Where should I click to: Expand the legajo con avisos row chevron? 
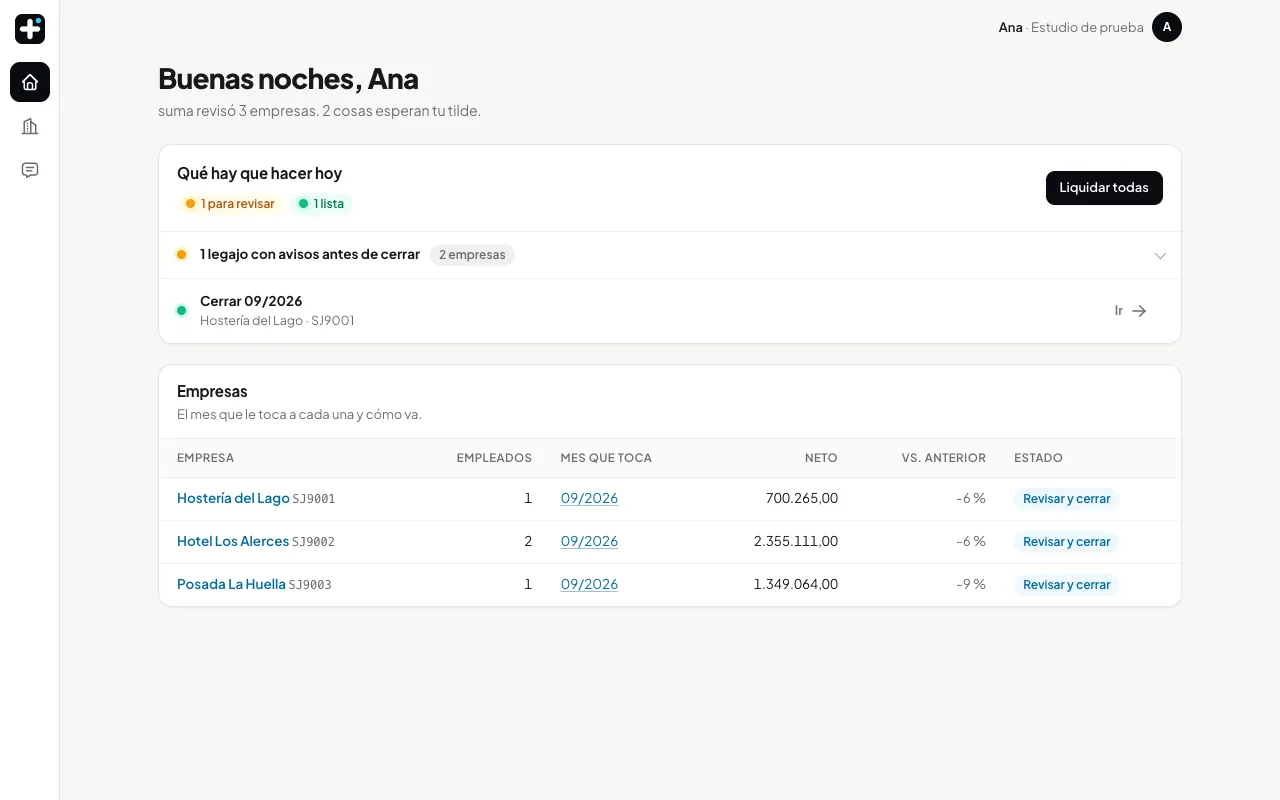click(1160, 255)
